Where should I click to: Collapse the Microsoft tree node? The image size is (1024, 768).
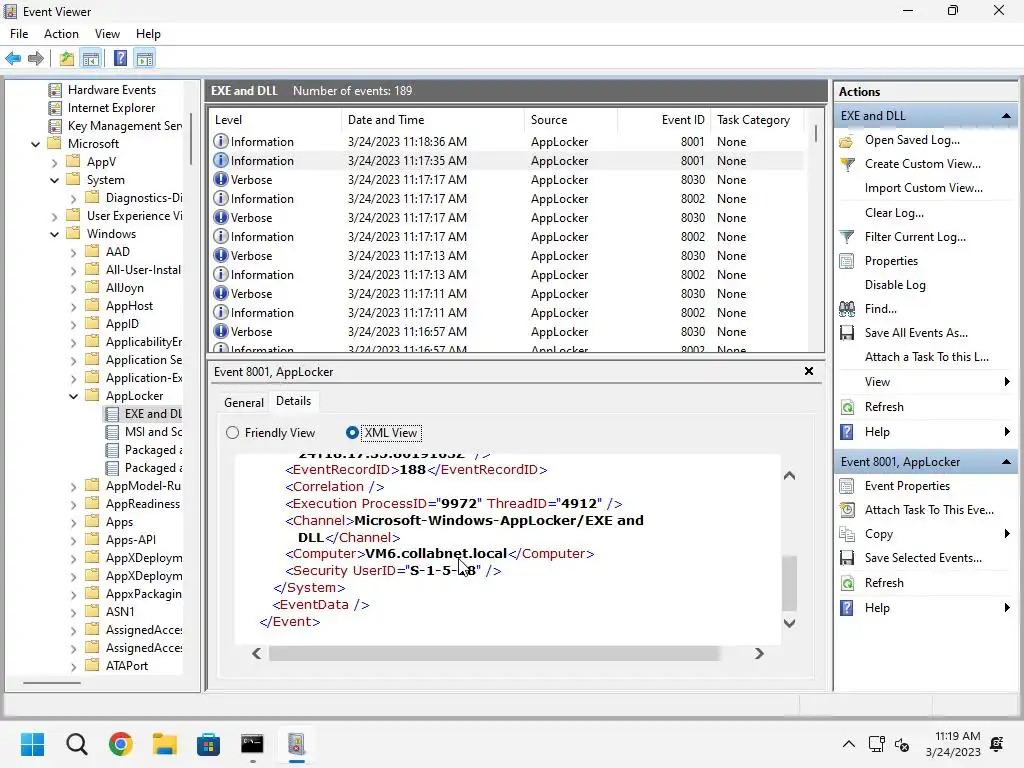coord(35,144)
